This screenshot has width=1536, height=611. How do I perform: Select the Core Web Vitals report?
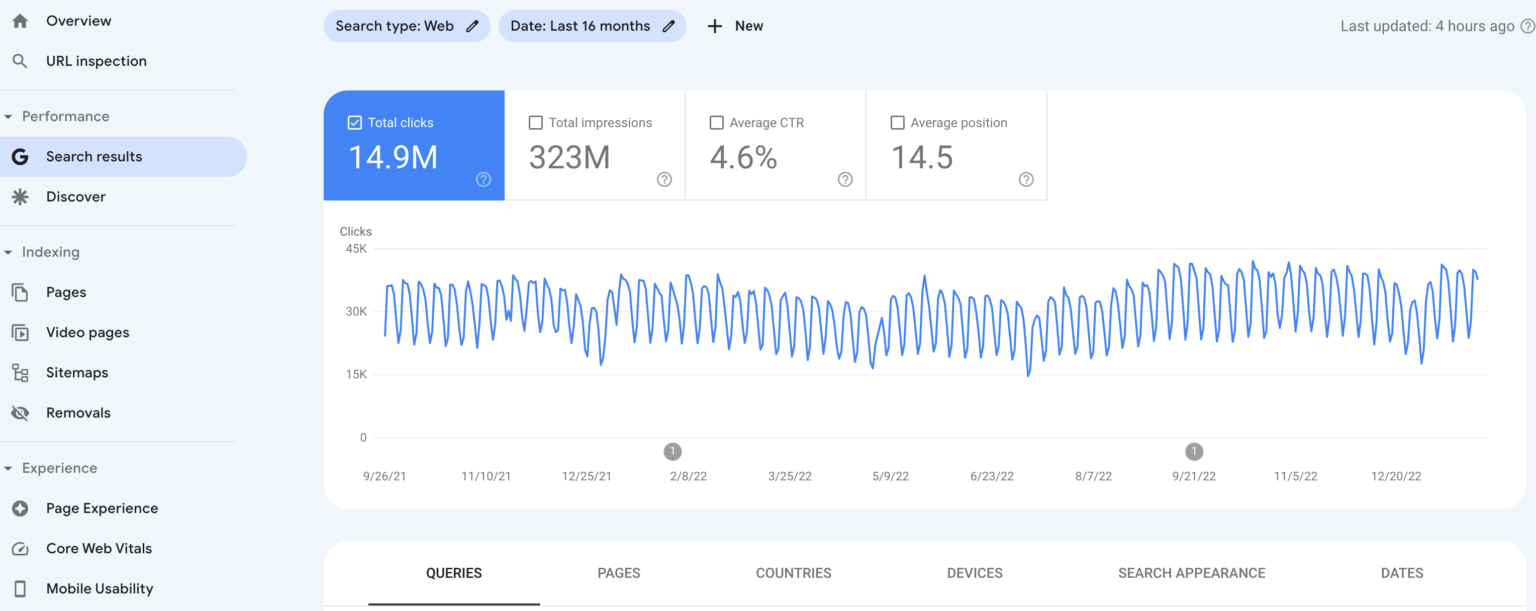click(99, 548)
